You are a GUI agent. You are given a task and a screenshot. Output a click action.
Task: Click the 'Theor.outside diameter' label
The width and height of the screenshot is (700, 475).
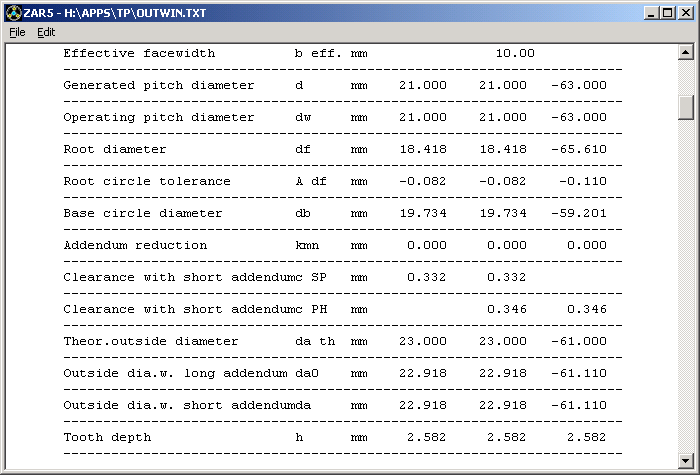[151, 341]
